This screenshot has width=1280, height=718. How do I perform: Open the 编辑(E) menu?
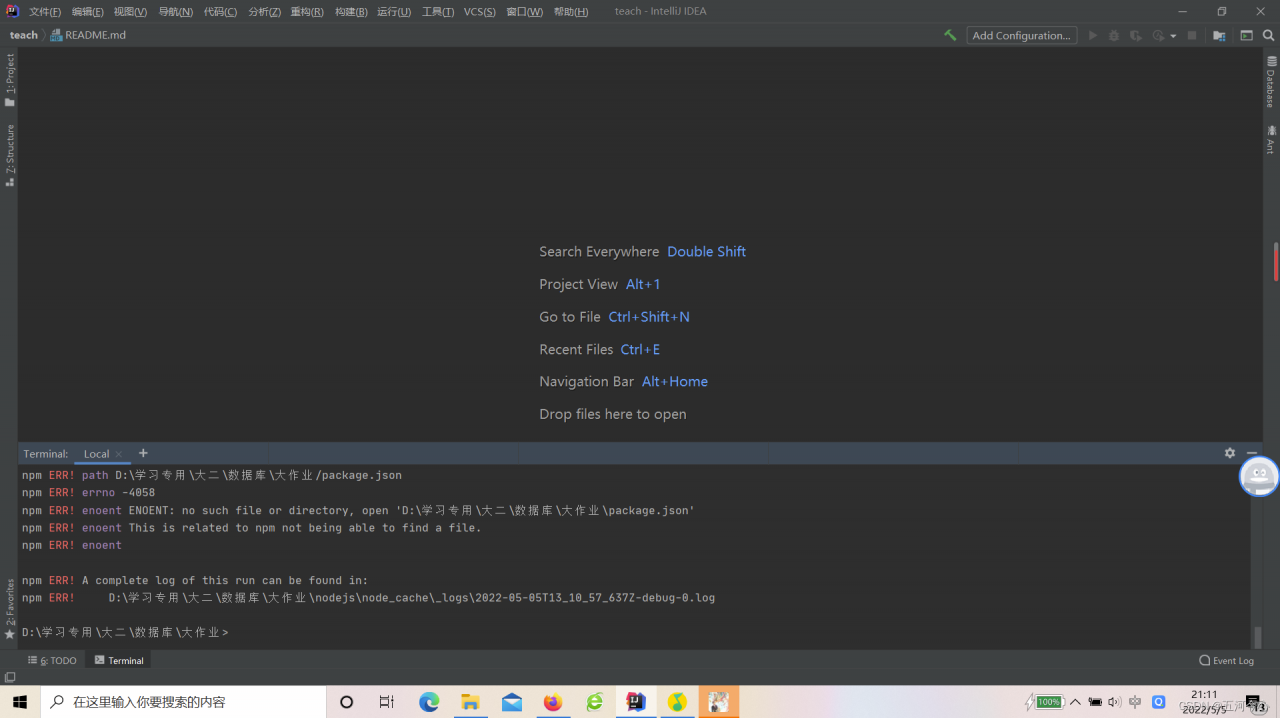tap(87, 11)
